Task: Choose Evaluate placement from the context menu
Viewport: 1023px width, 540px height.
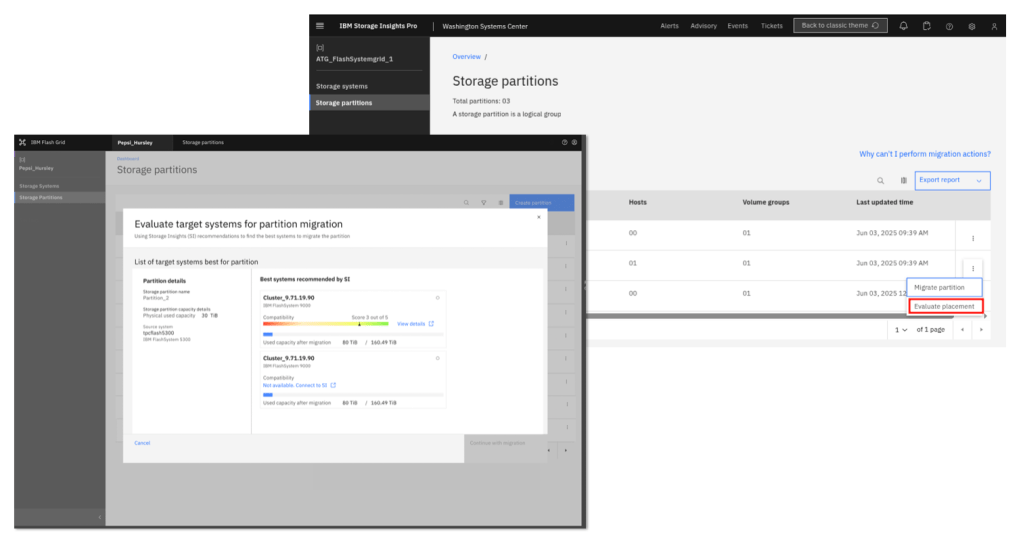Action: (x=944, y=306)
